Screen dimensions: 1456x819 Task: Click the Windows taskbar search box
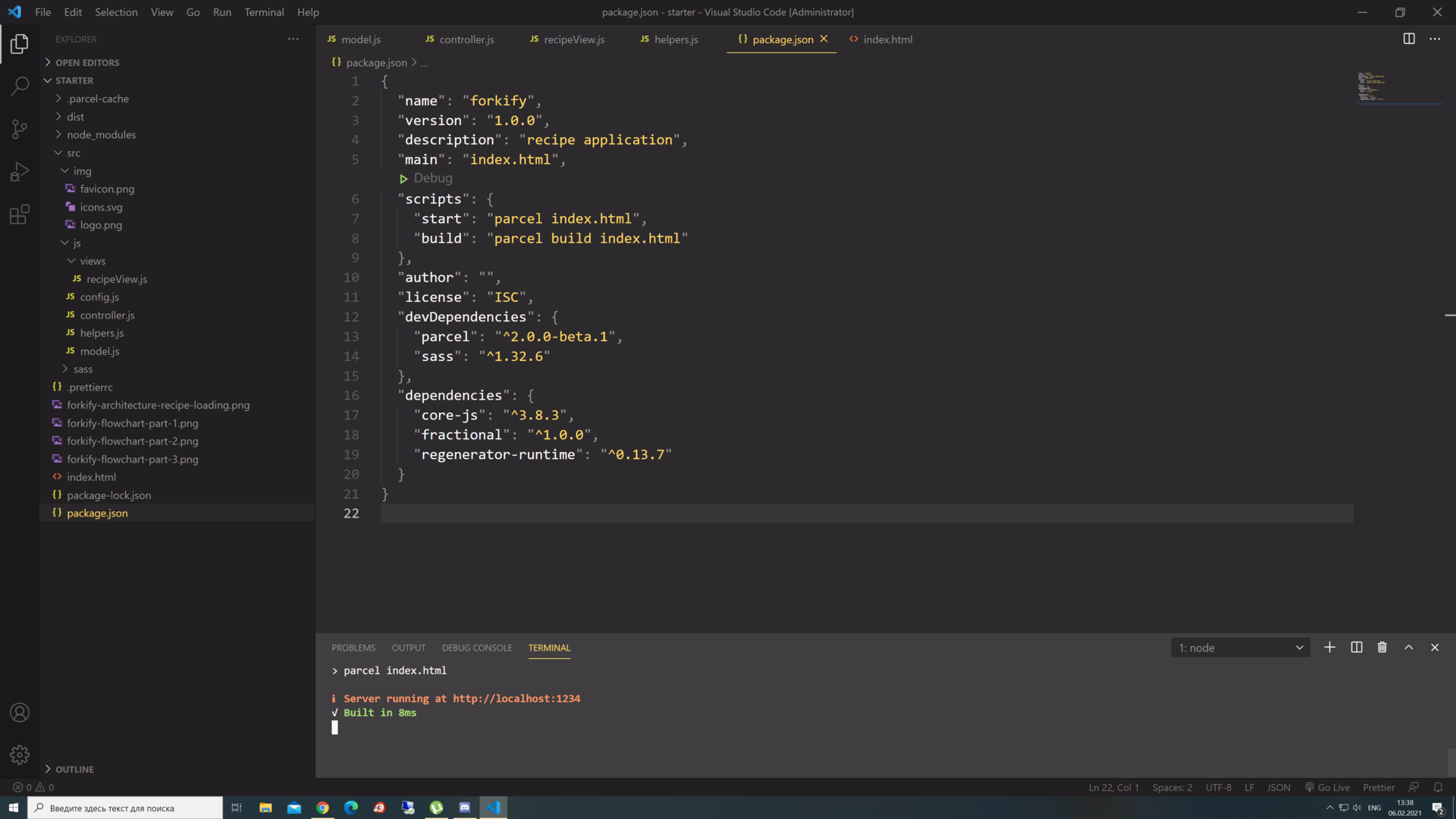click(x=126, y=808)
